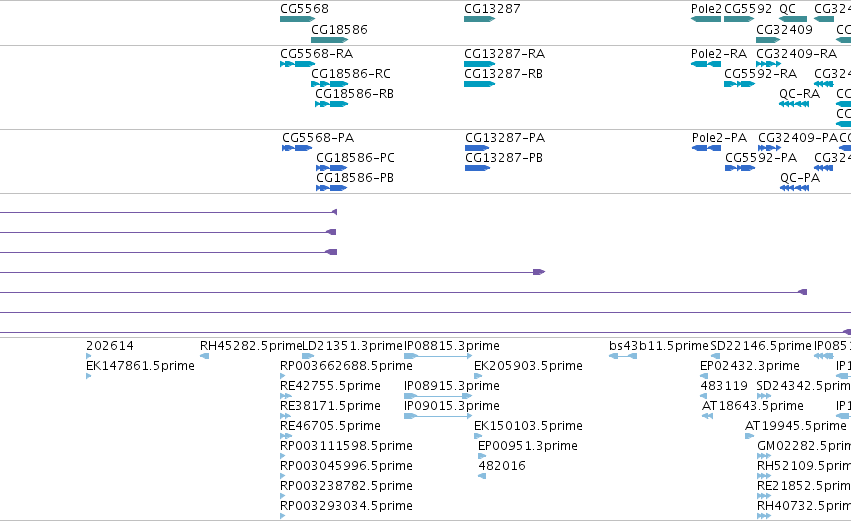Image resolution: width=851 pixels, height=521 pixels.
Task: Open the CG32409-PA protein label
Action: point(798,138)
